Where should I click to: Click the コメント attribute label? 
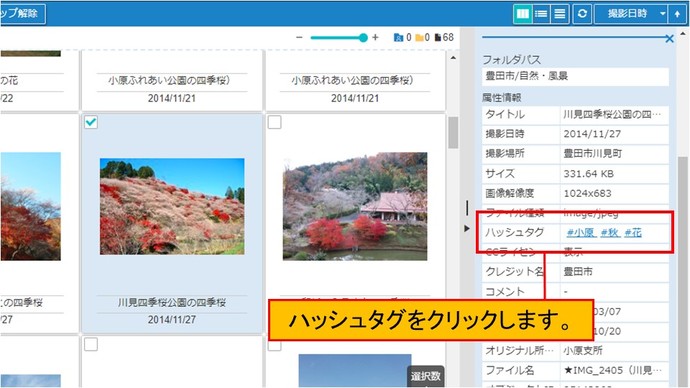pyautogui.click(x=505, y=291)
